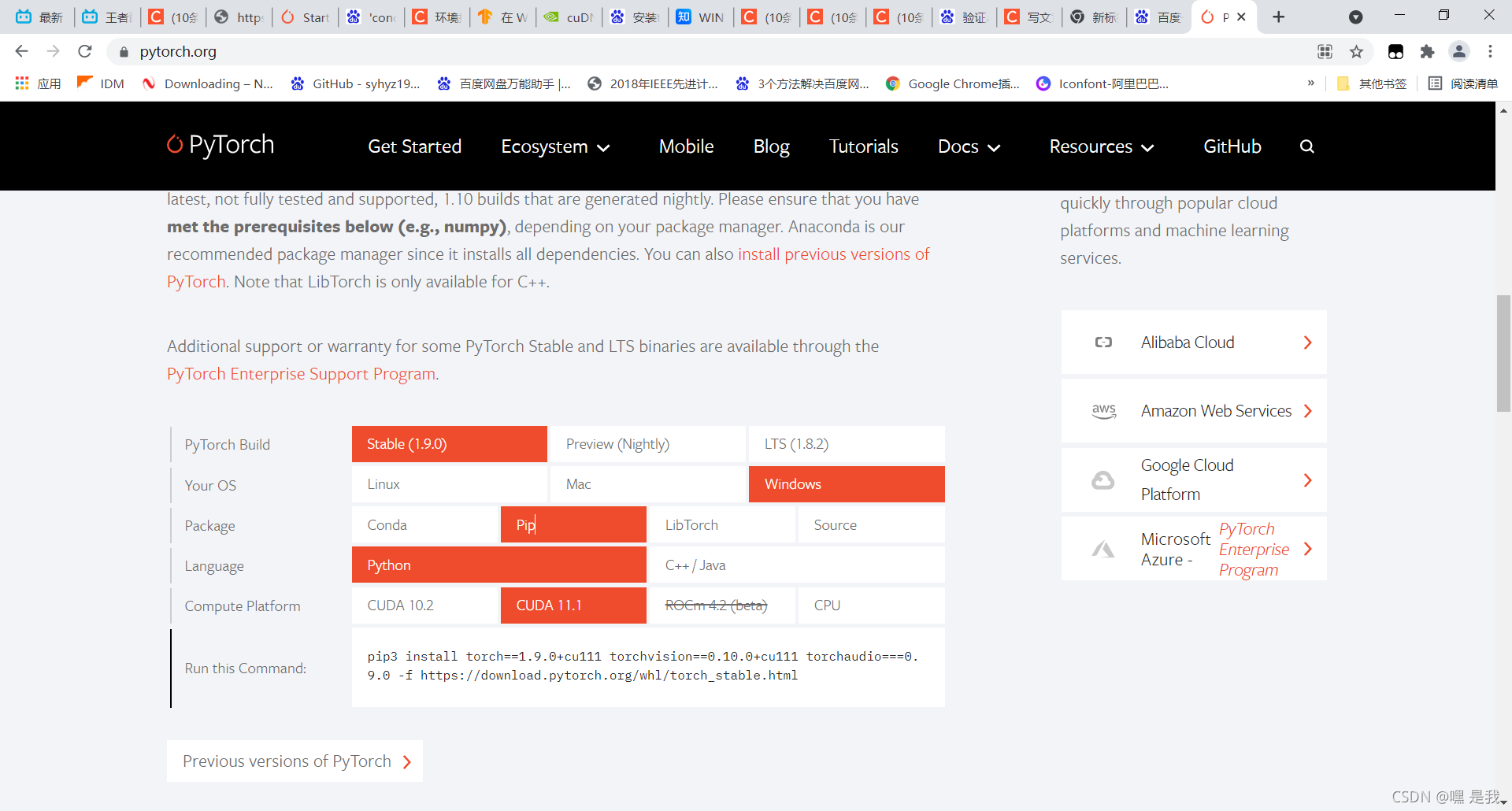Open tab search dropdown circle icon
This screenshot has width=1512, height=811.
[1355, 17]
